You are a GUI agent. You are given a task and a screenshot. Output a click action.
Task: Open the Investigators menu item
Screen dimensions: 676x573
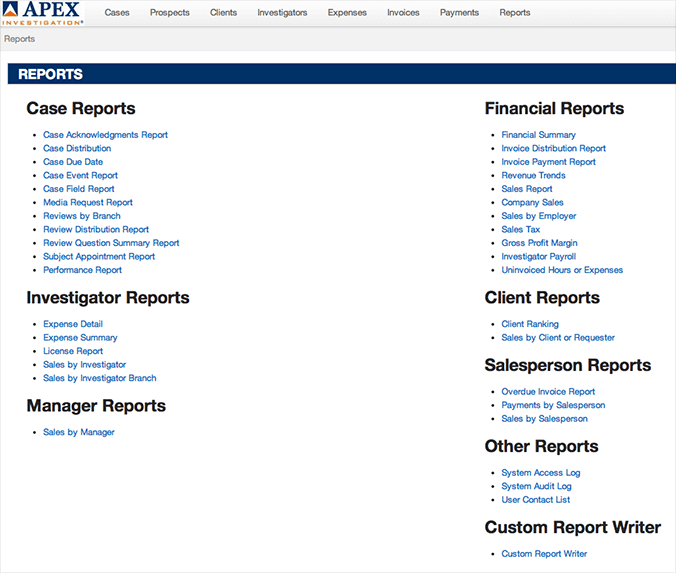coord(282,13)
